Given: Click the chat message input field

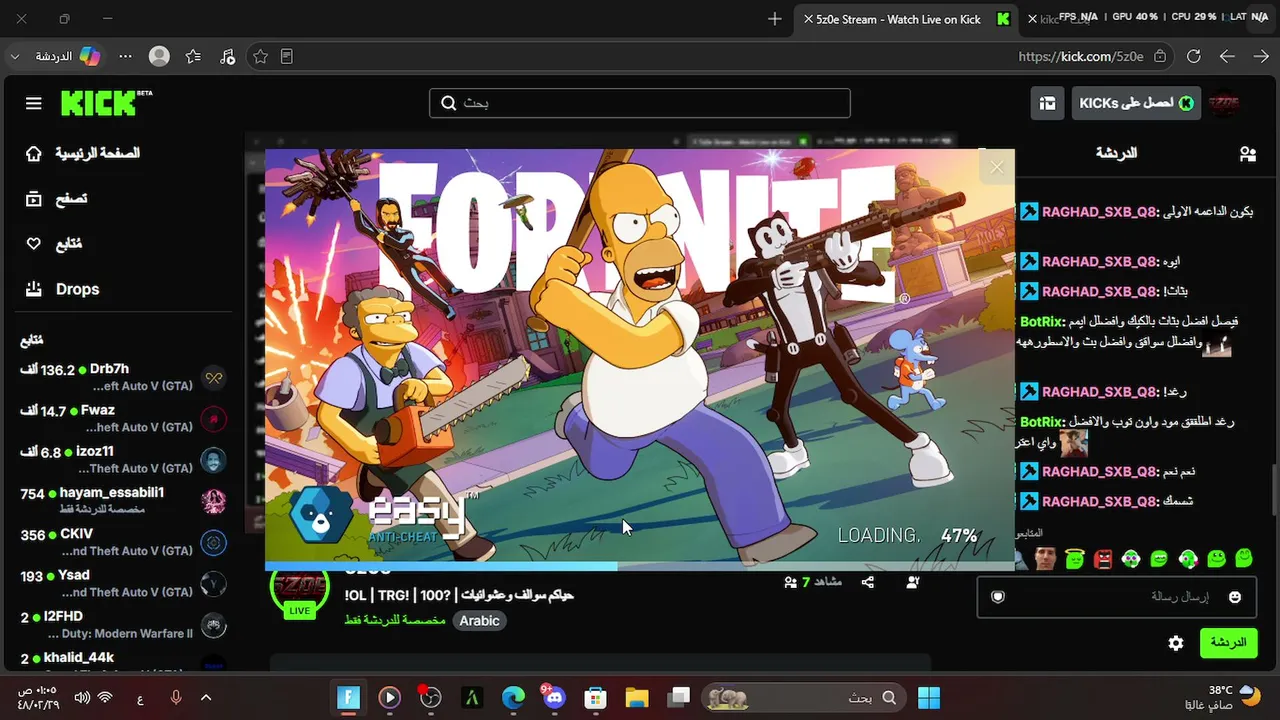Looking at the screenshot, I should coord(1116,597).
